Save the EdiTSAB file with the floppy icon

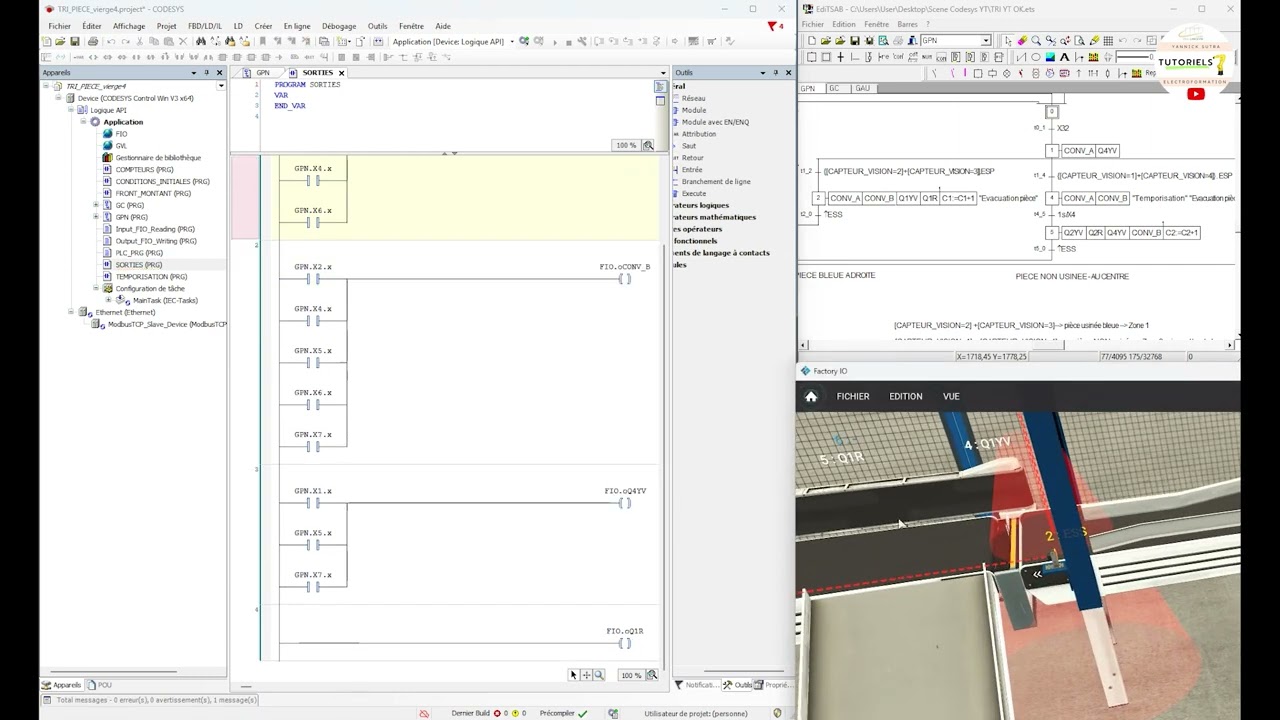click(x=855, y=41)
